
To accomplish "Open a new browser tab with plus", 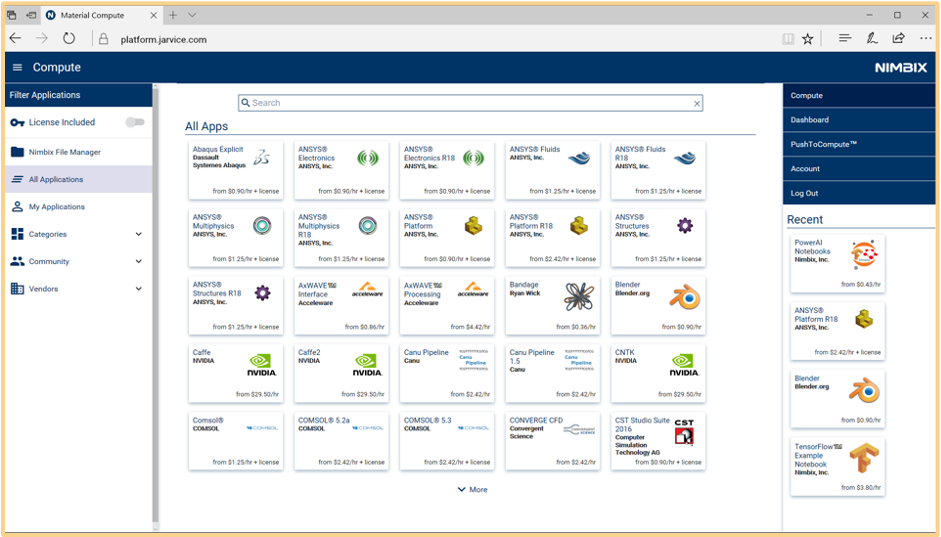I will [x=173, y=15].
